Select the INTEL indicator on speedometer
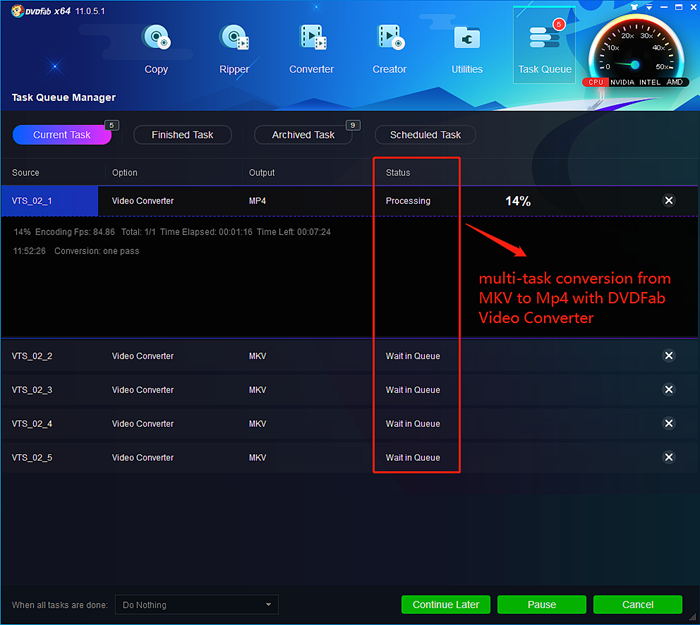 tap(650, 82)
